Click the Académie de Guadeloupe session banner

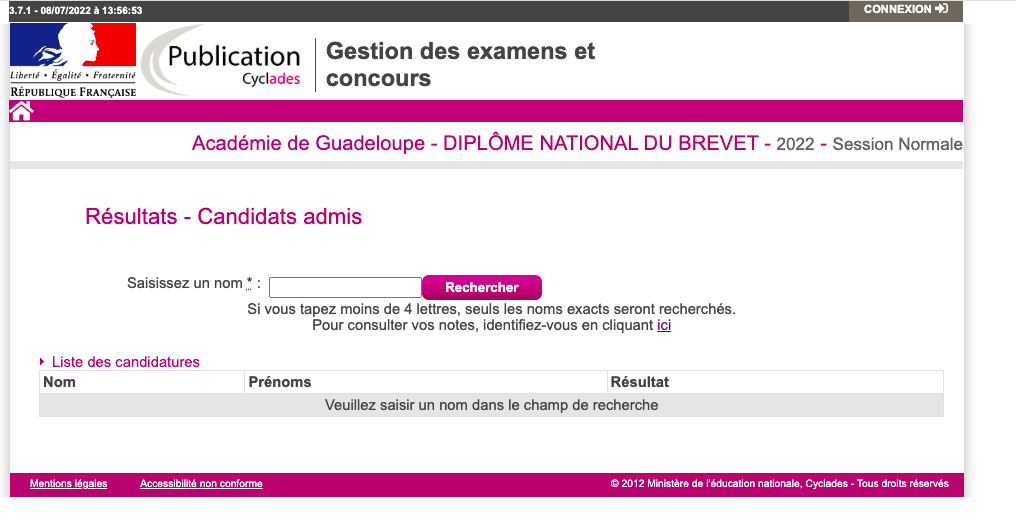tap(576, 144)
